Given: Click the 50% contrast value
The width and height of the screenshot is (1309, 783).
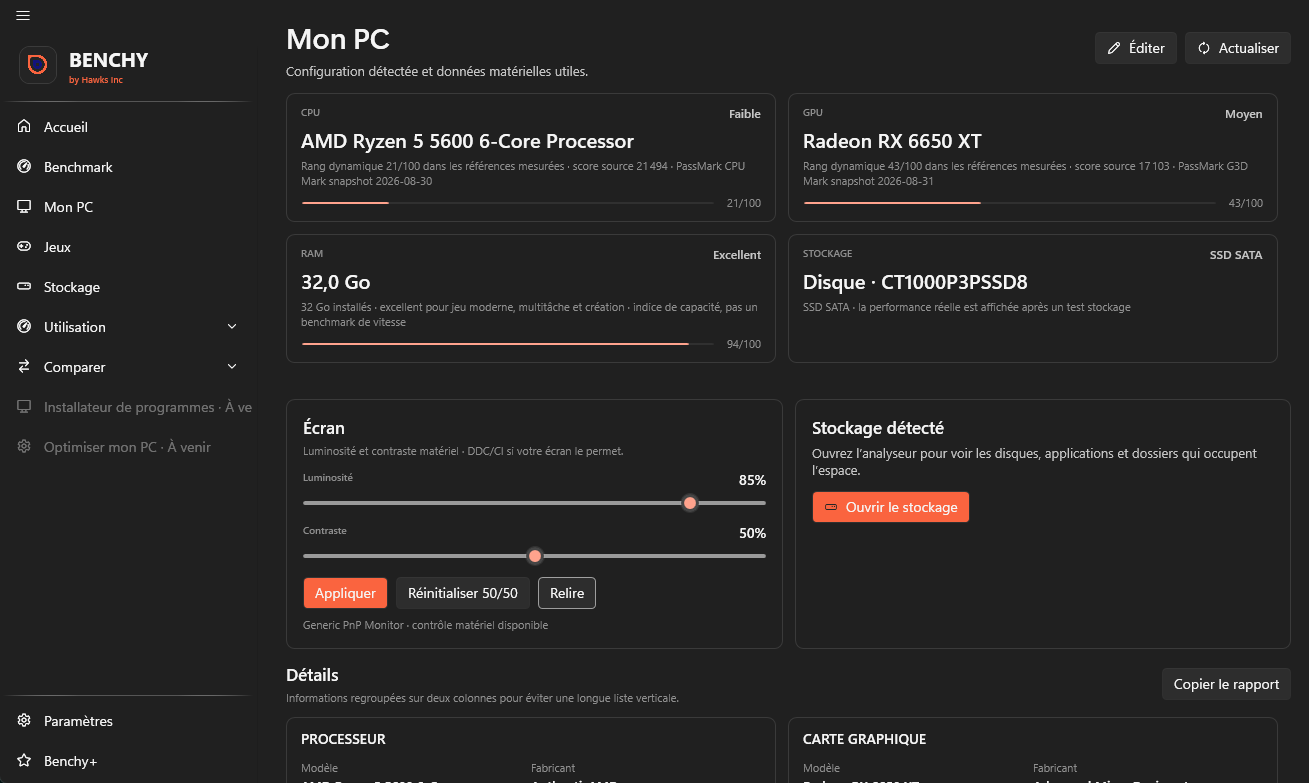Looking at the screenshot, I should (x=752, y=533).
